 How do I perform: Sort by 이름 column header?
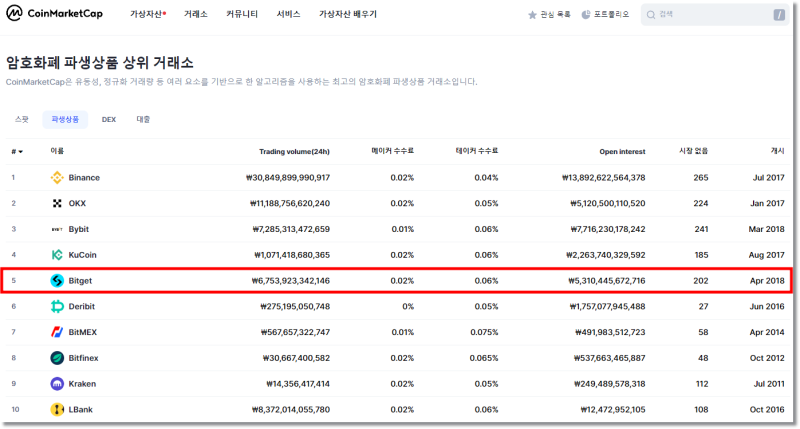(x=57, y=151)
